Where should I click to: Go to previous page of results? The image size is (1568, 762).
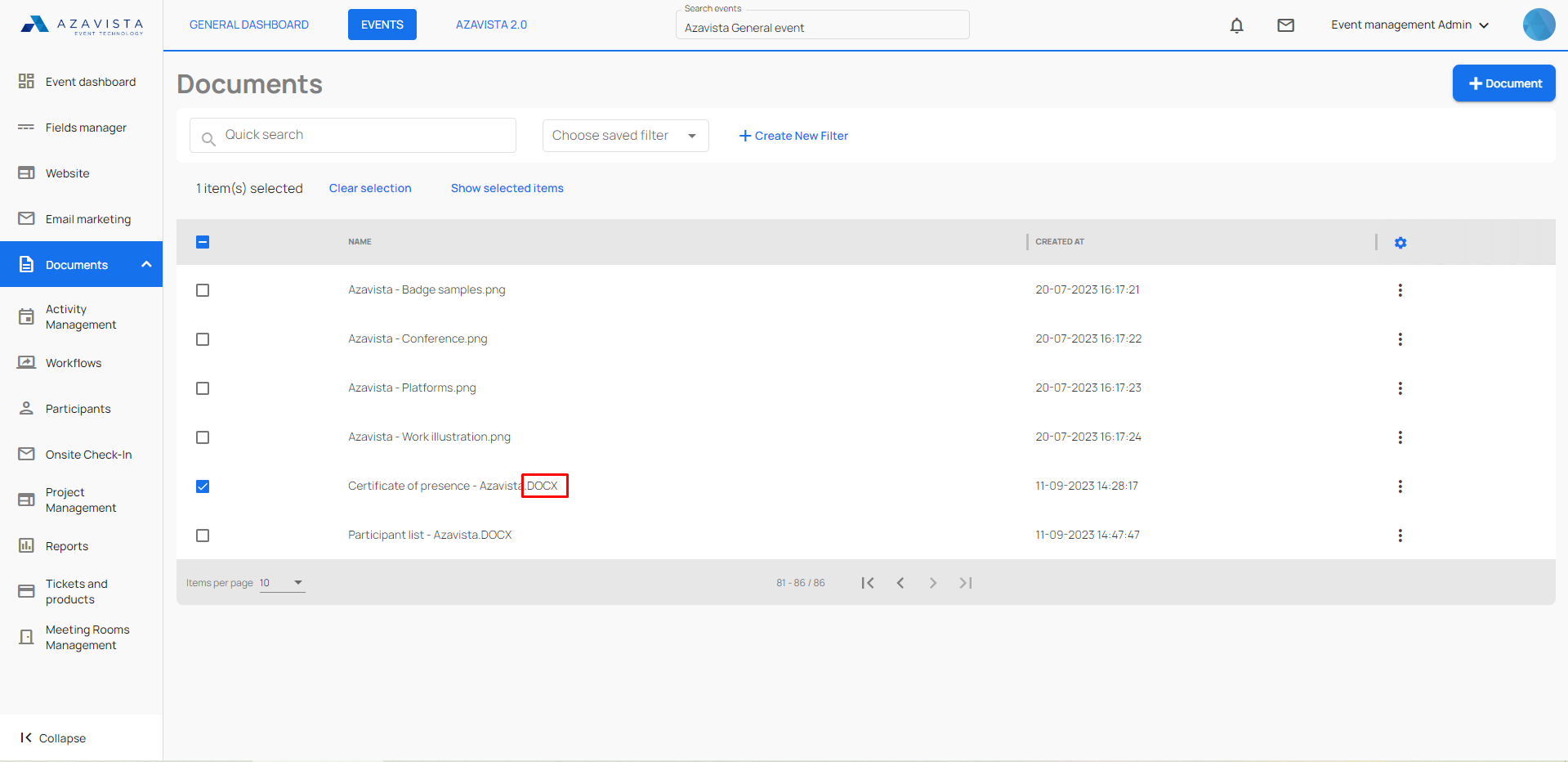click(900, 583)
